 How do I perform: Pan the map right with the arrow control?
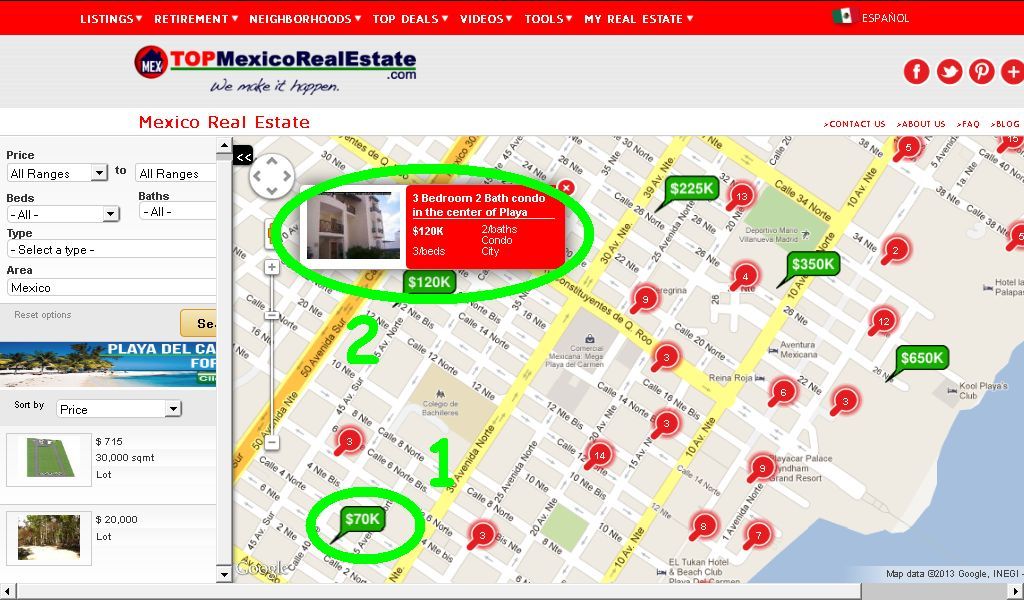pos(287,176)
